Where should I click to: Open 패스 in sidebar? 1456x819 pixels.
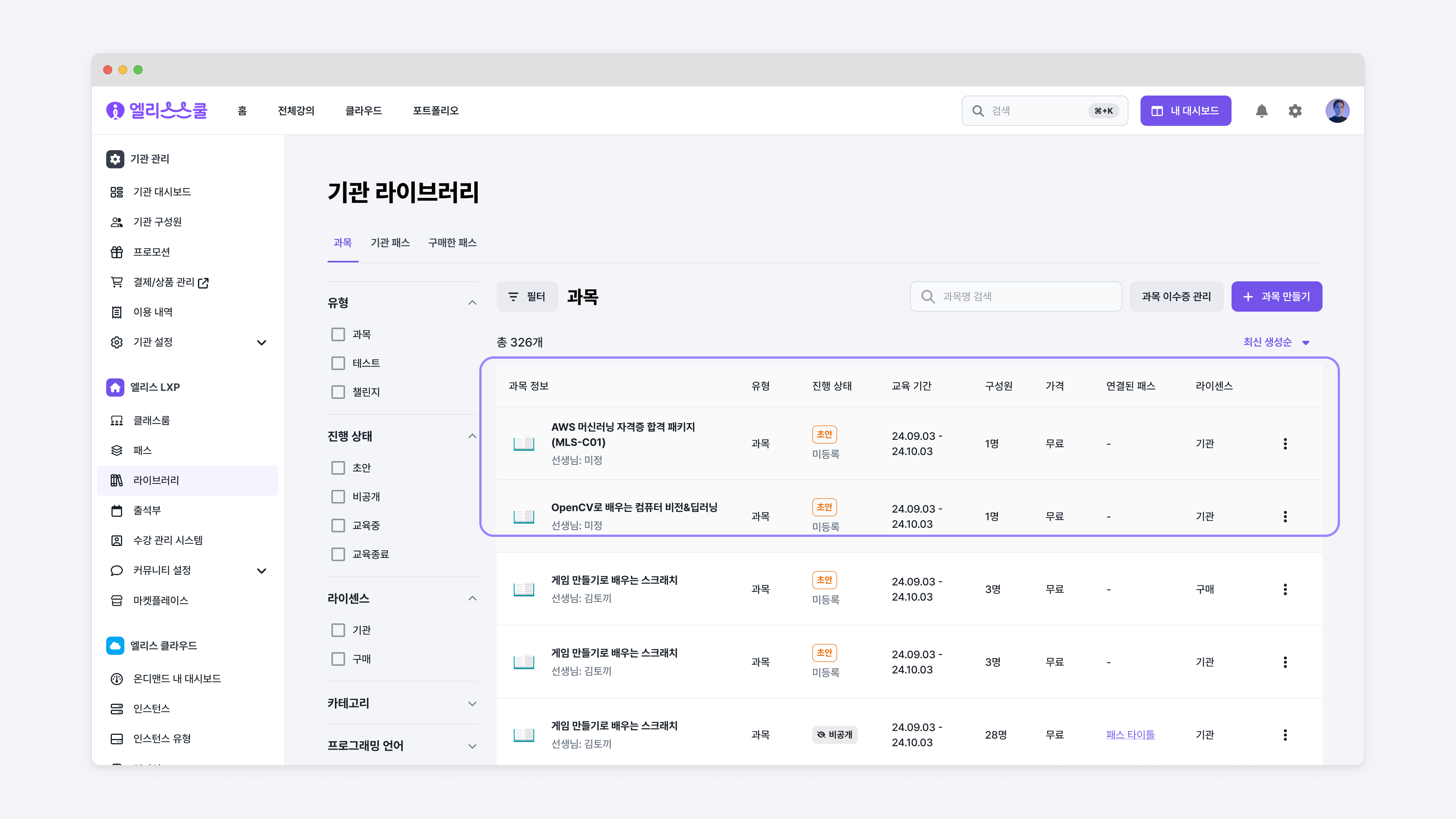[x=188, y=450]
